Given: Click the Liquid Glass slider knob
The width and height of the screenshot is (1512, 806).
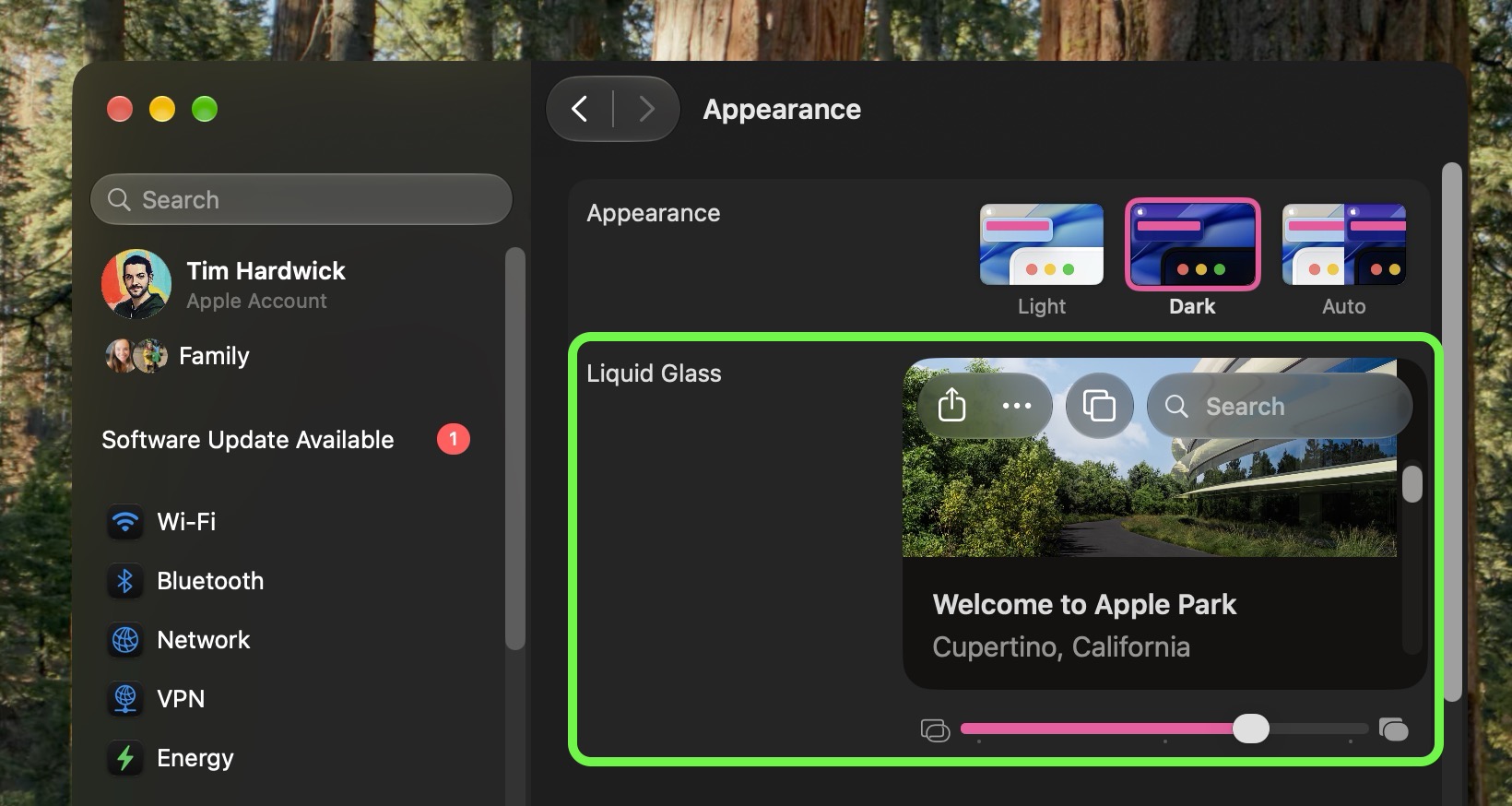Looking at the screenshot, I should click(1251, 729).
